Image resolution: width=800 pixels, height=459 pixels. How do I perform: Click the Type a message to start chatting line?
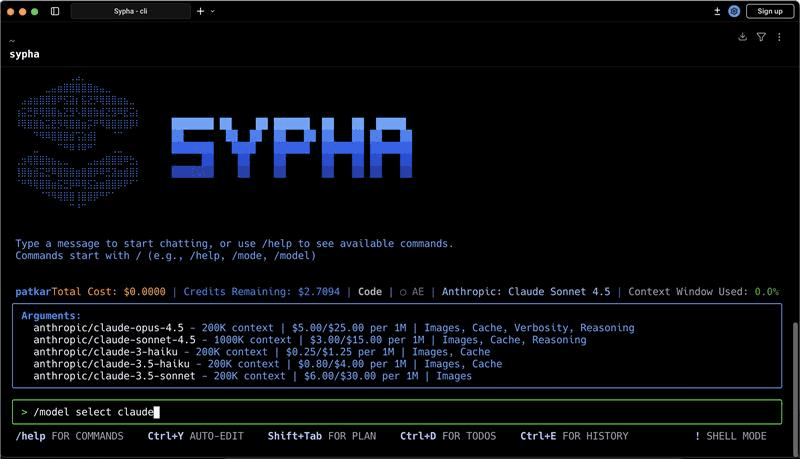(x=234, y=243)
